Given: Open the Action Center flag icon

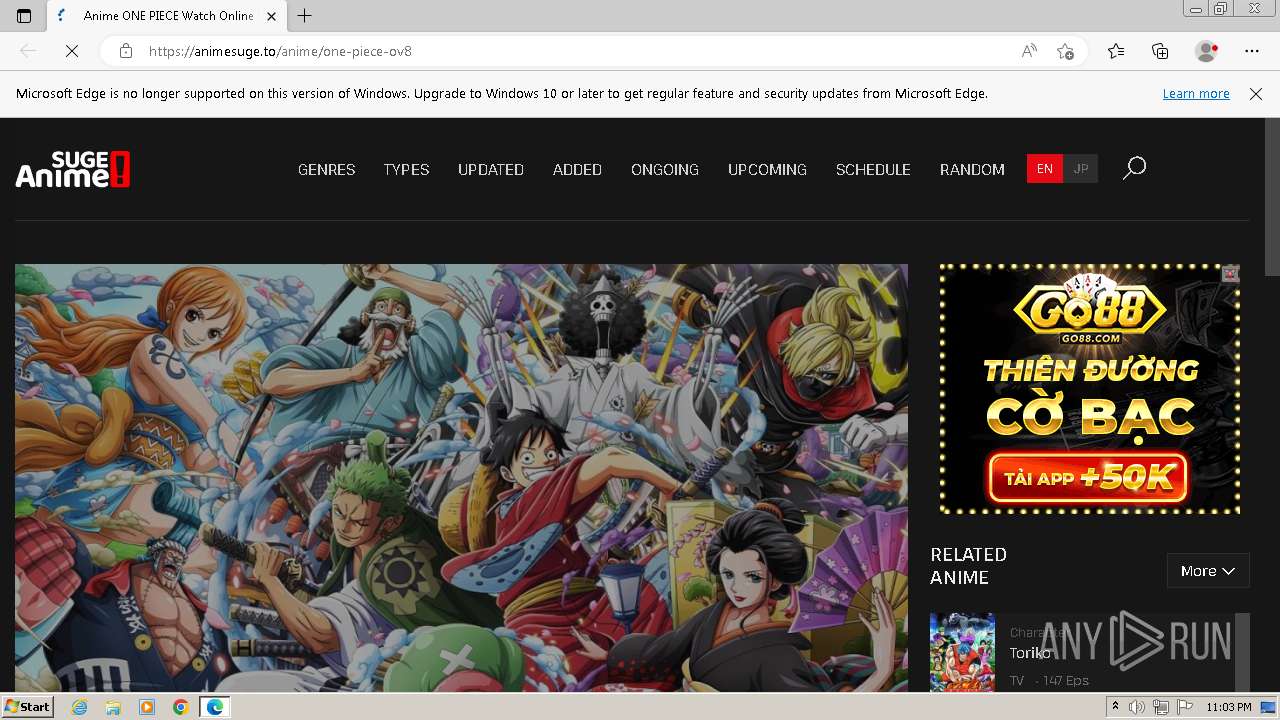Looking at the screenshot, I should 1184,707.
